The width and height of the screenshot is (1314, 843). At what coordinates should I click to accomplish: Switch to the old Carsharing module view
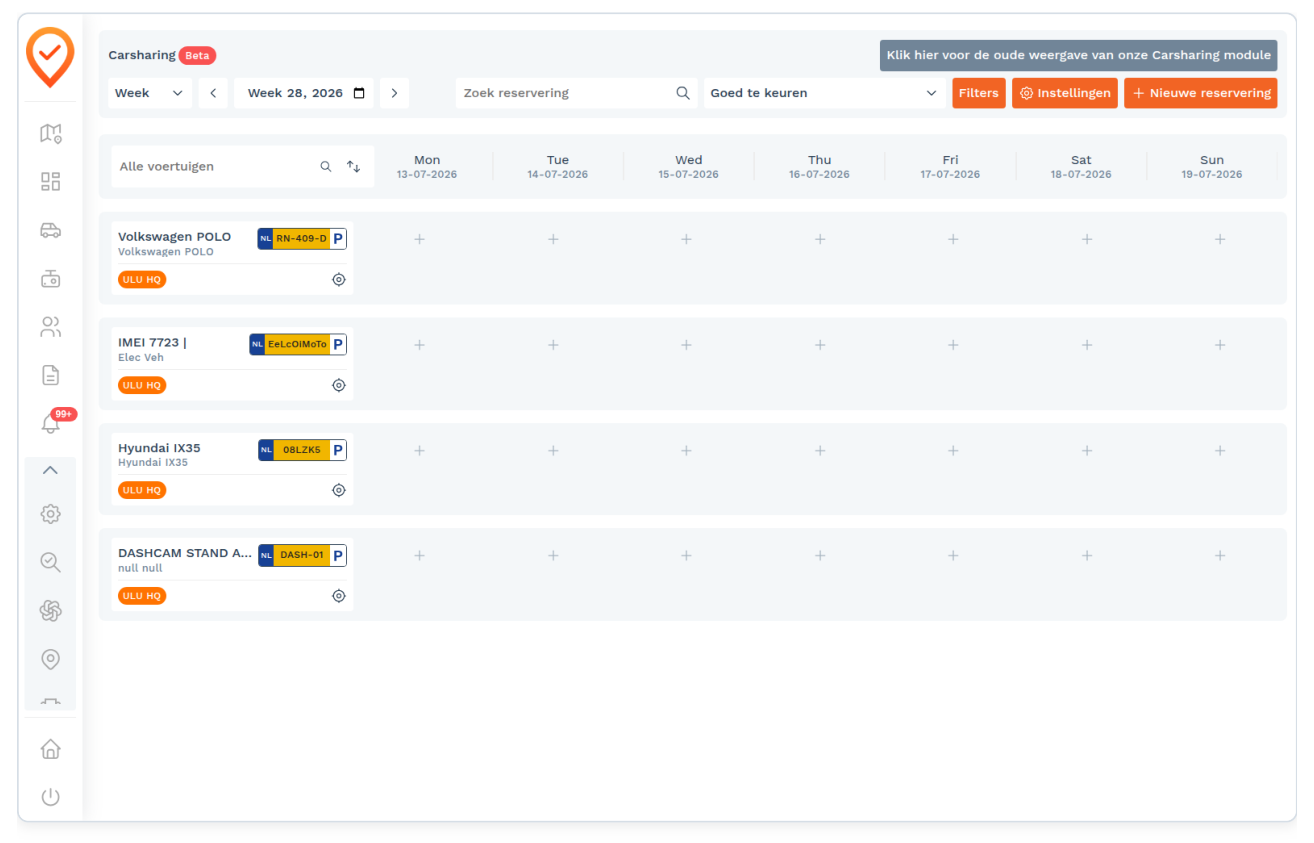point(1079,55)
